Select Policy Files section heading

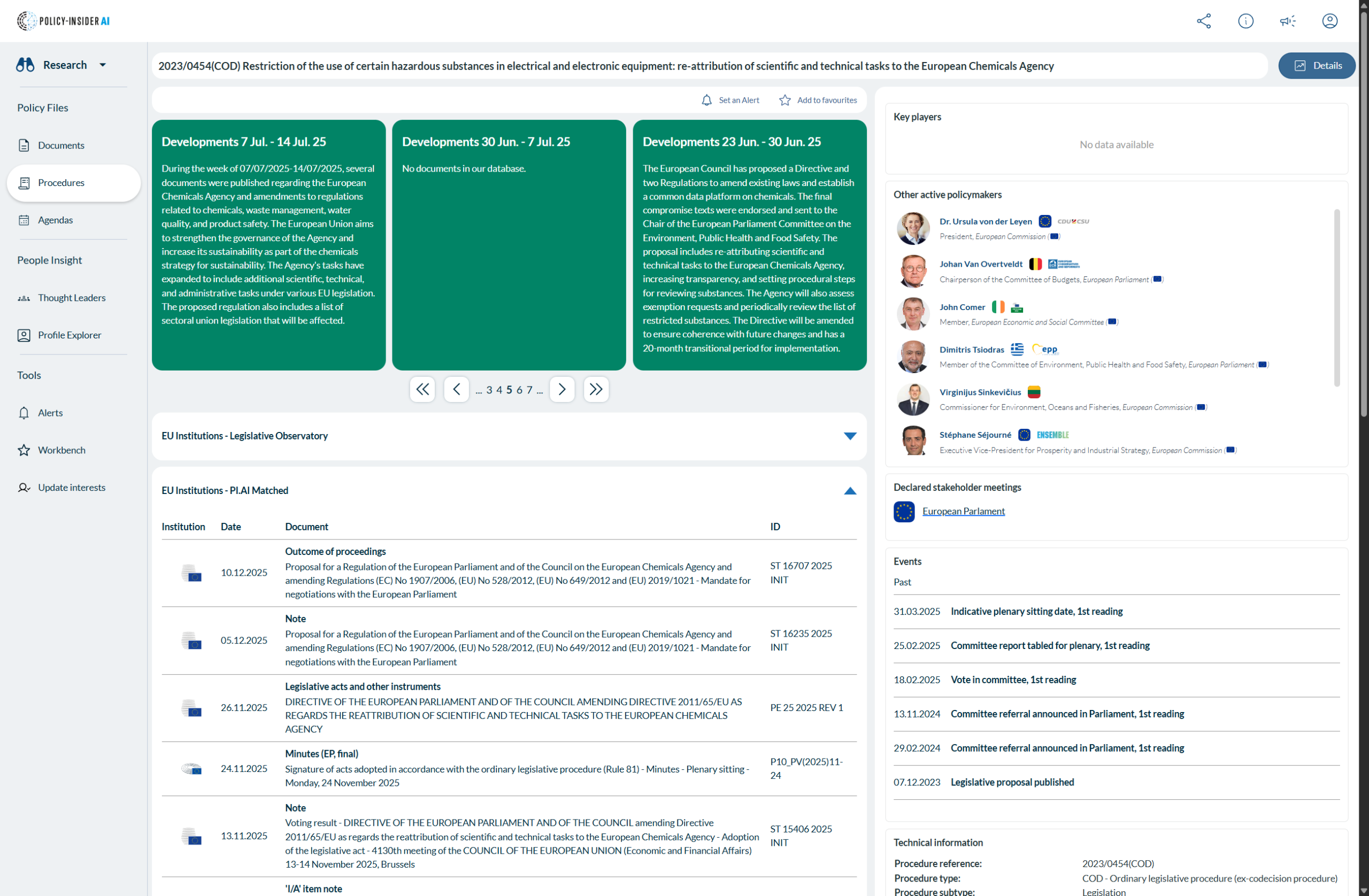coord(43,107)
